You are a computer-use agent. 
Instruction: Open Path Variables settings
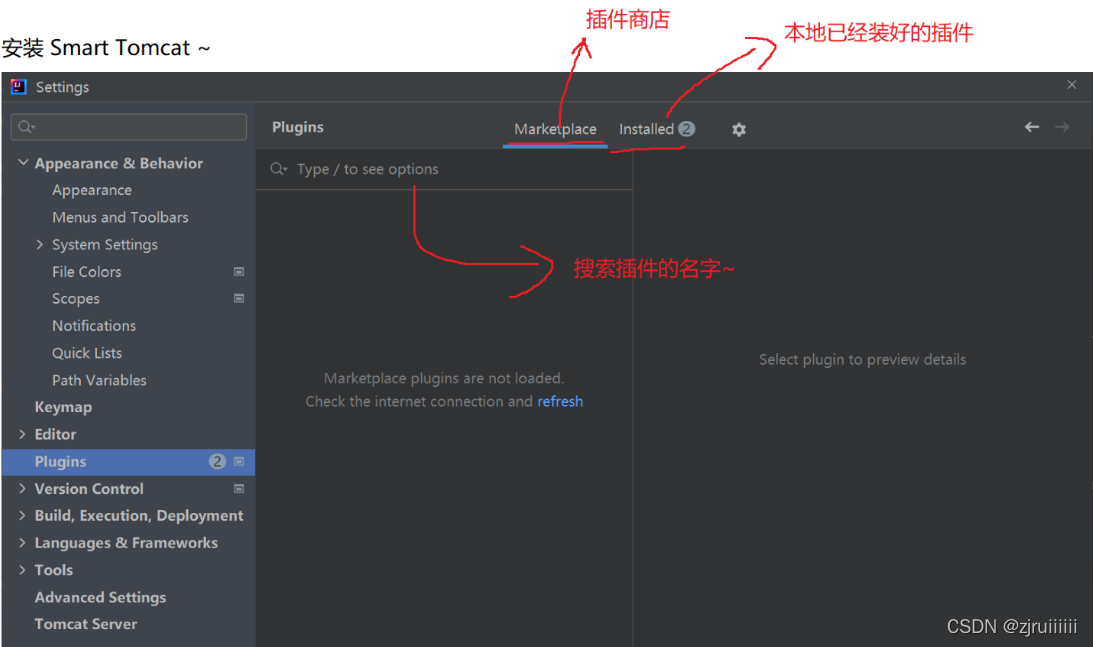99,381
